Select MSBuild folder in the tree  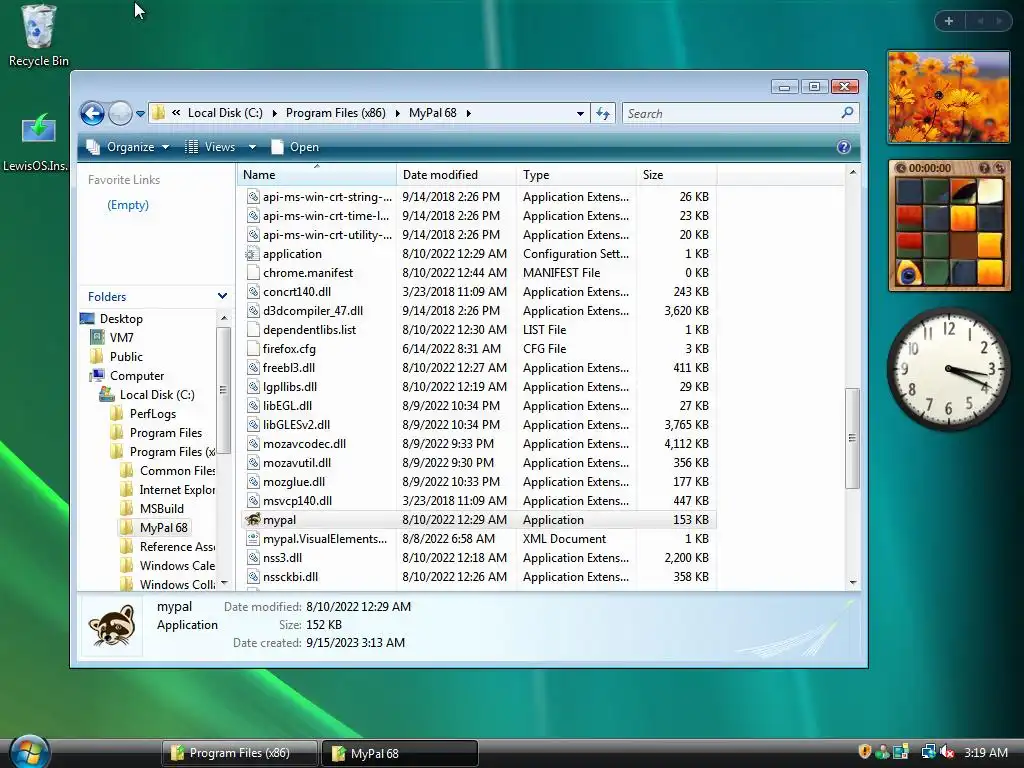(161, 508)
